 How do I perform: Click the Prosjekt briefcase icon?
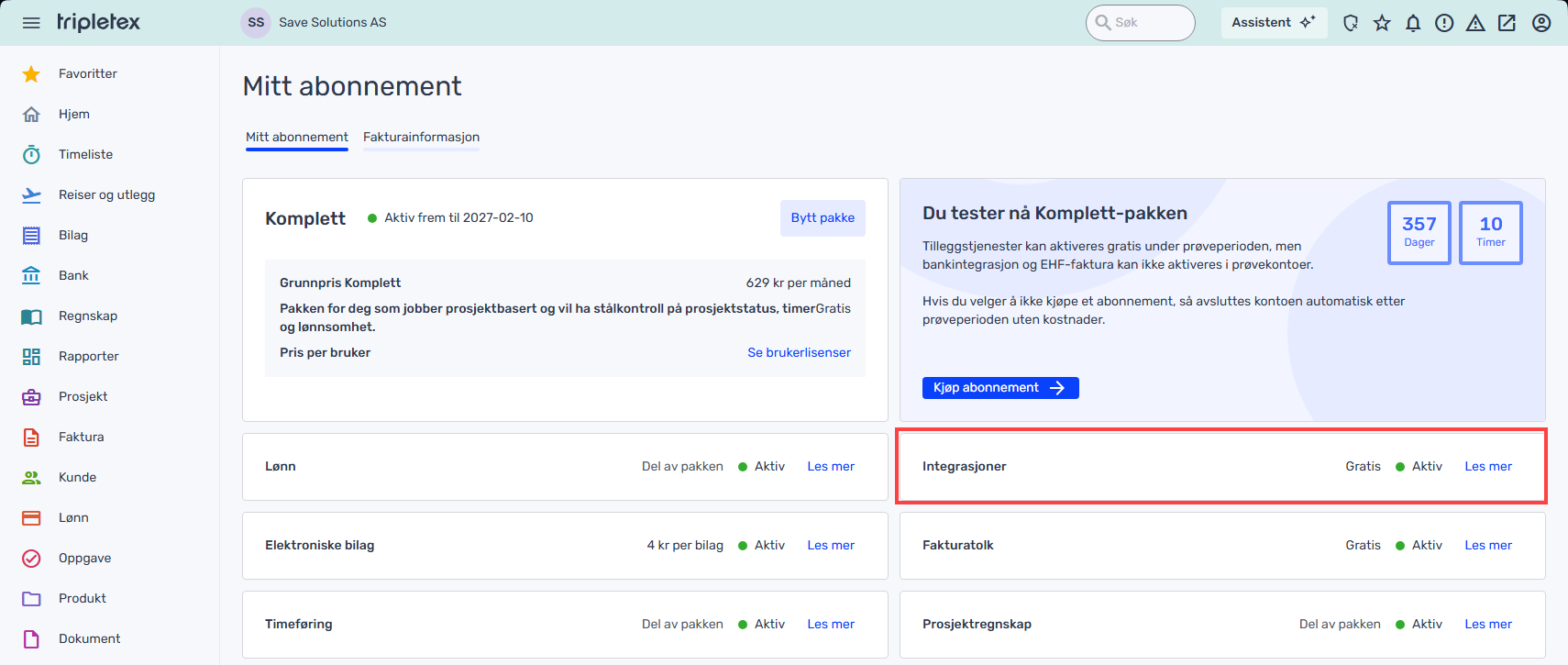click(31, 396)
